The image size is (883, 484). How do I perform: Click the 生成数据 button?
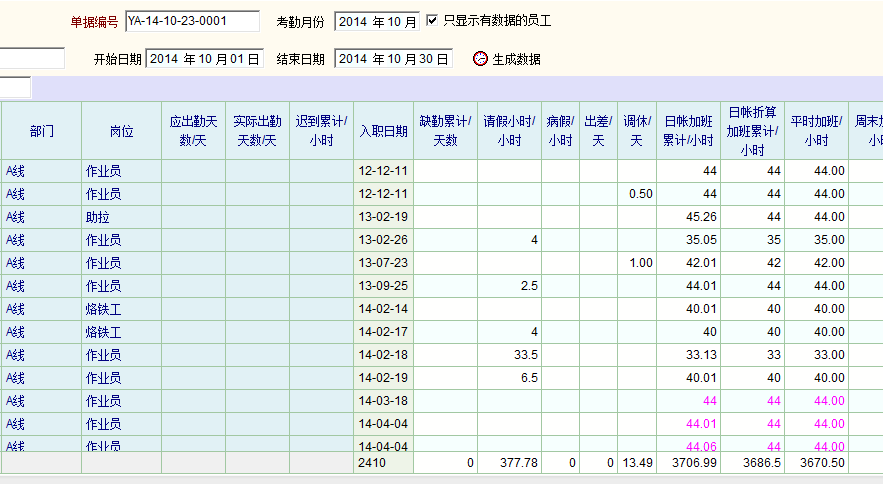pyautogui.click(x=516, y=59)
